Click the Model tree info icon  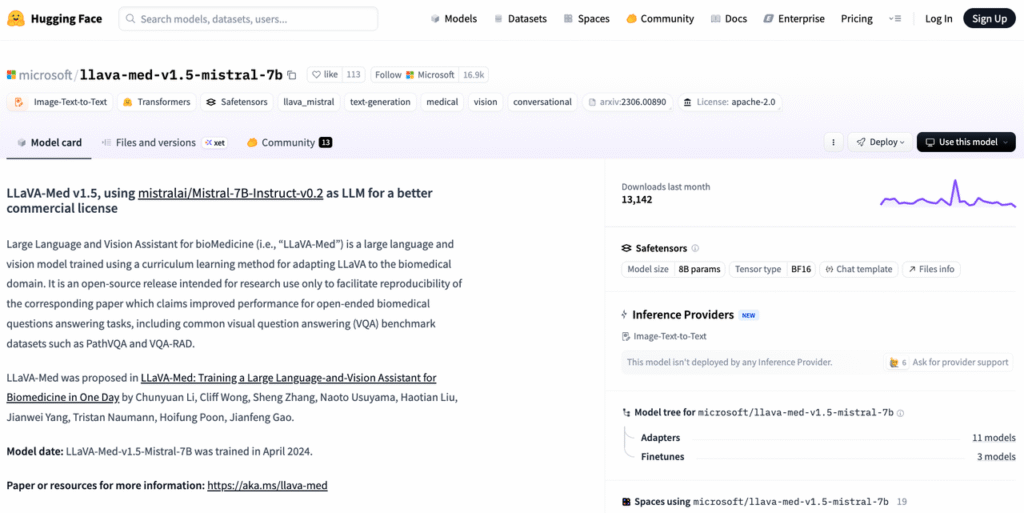901,412
